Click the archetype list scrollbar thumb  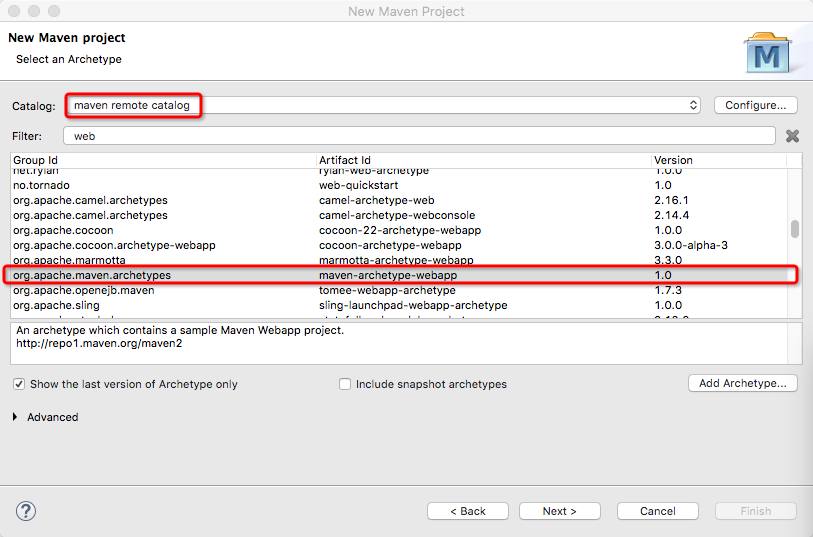pyautogui.click(x=795, y=229)
